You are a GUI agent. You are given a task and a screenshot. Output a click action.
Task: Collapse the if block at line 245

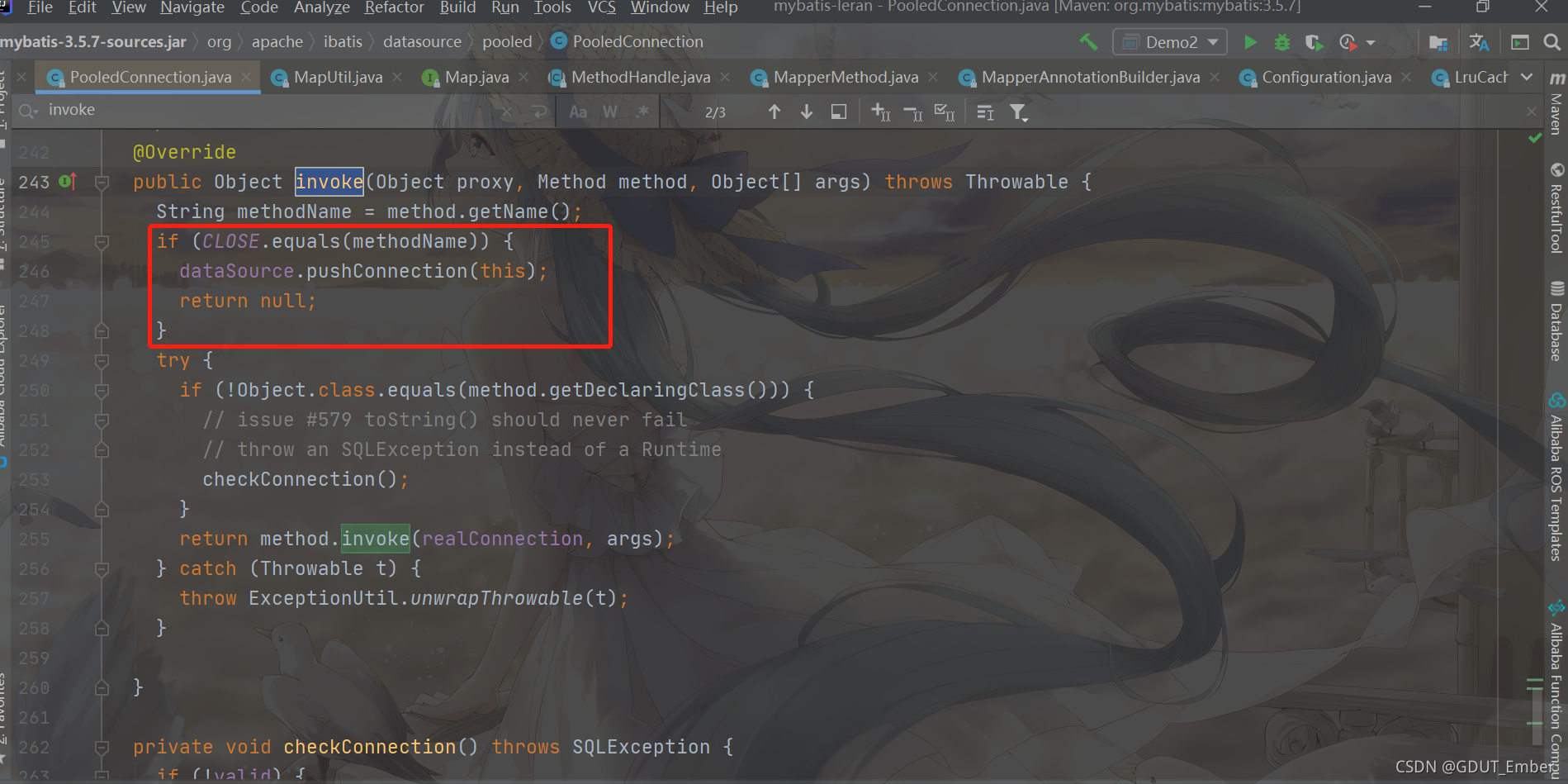[102, 241]
